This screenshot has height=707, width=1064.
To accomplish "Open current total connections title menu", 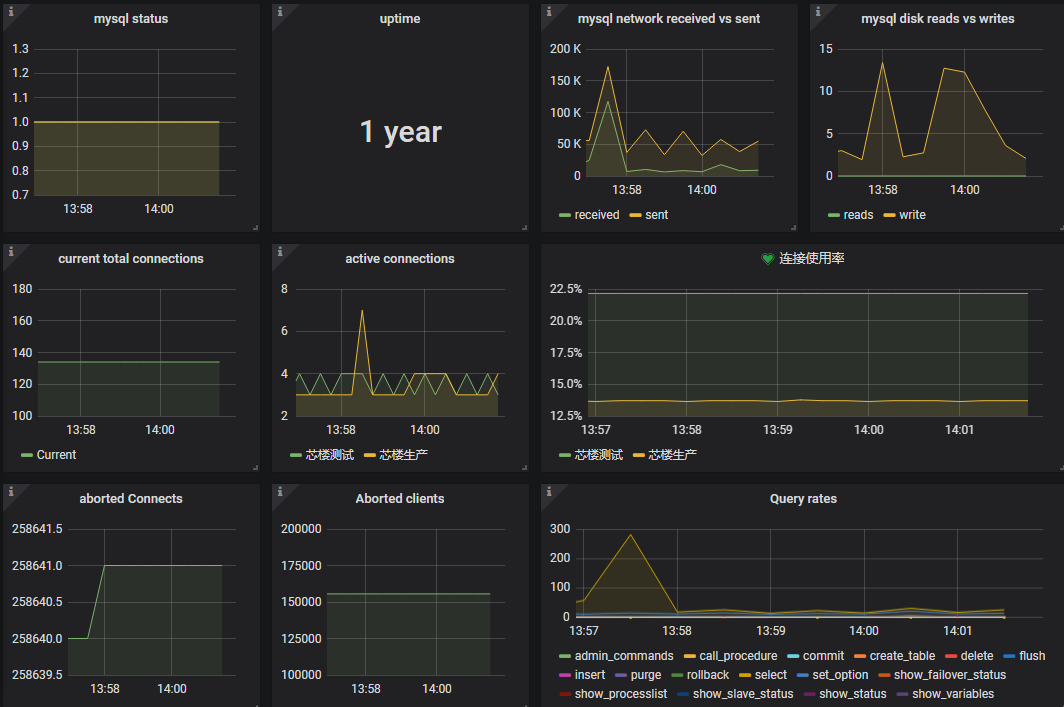I will [x=131, y=259].
